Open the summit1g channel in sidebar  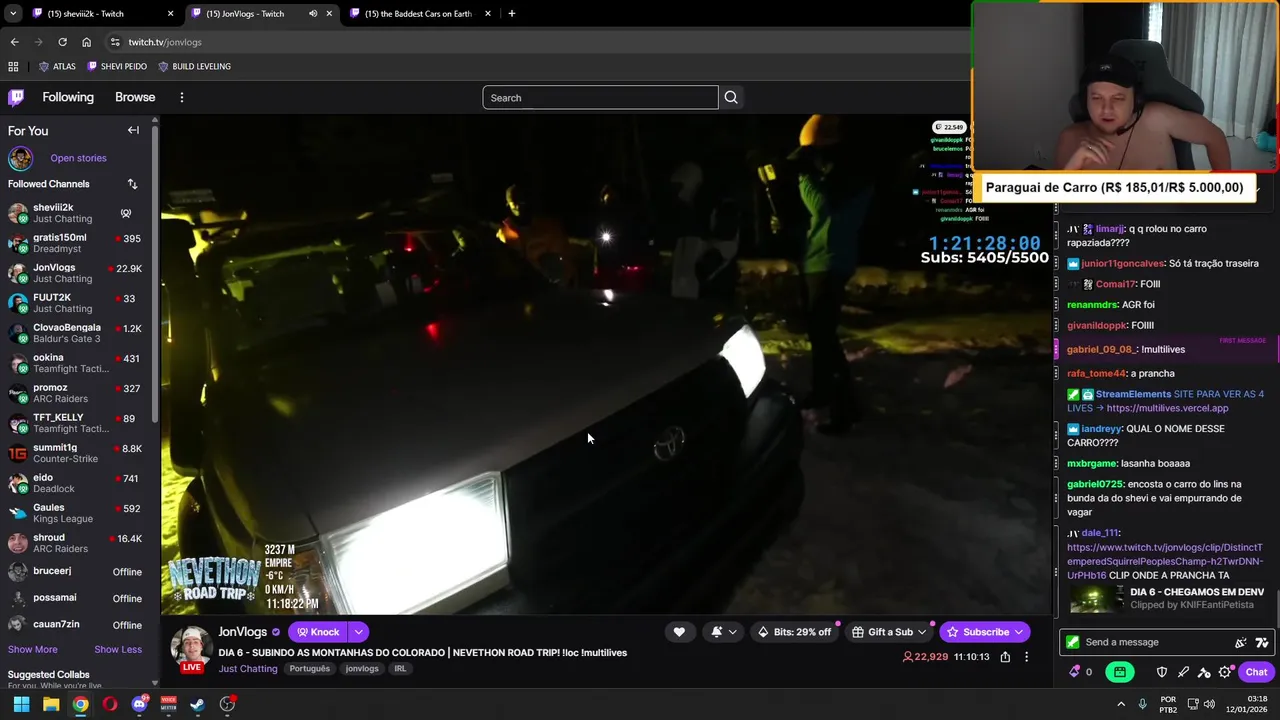click(x=76, y=453)
